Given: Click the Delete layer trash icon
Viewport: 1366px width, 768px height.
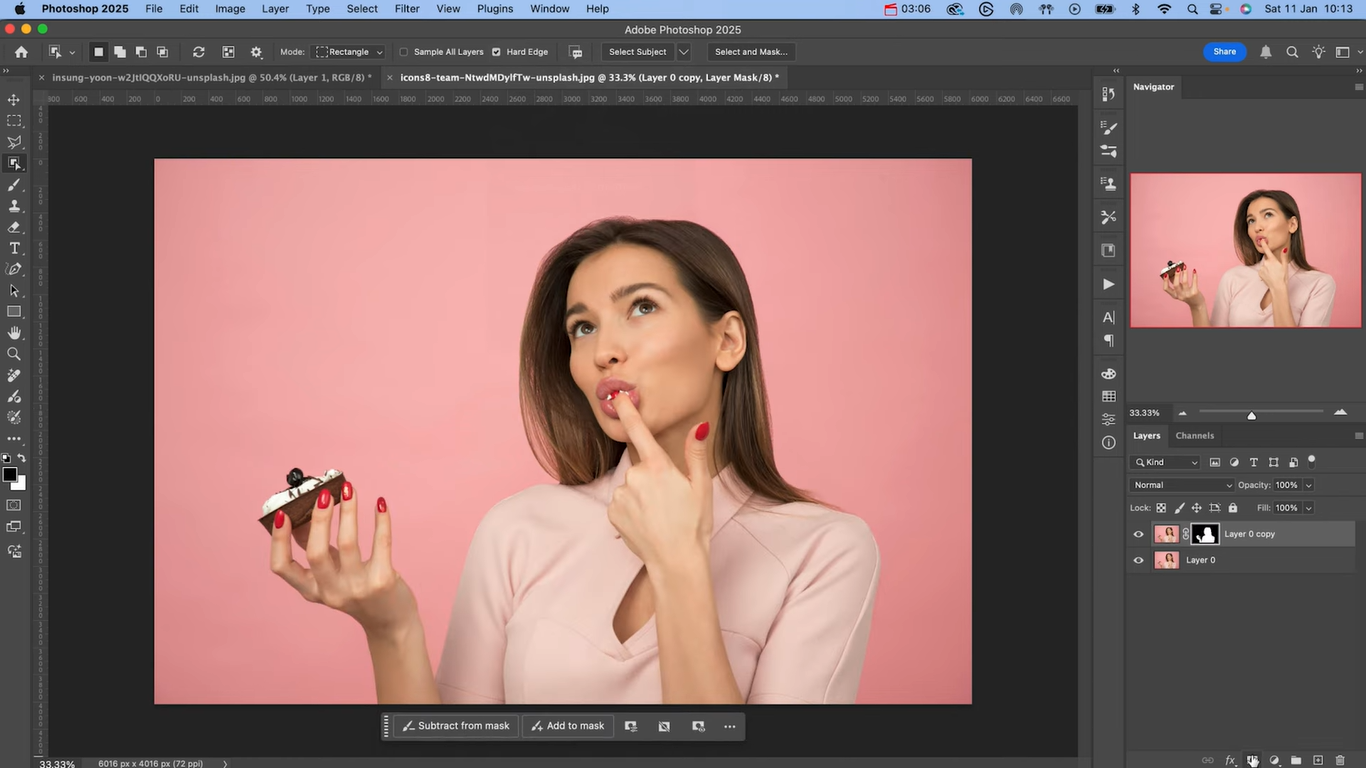Looking at the screenshot, I should pos(1338,760).
